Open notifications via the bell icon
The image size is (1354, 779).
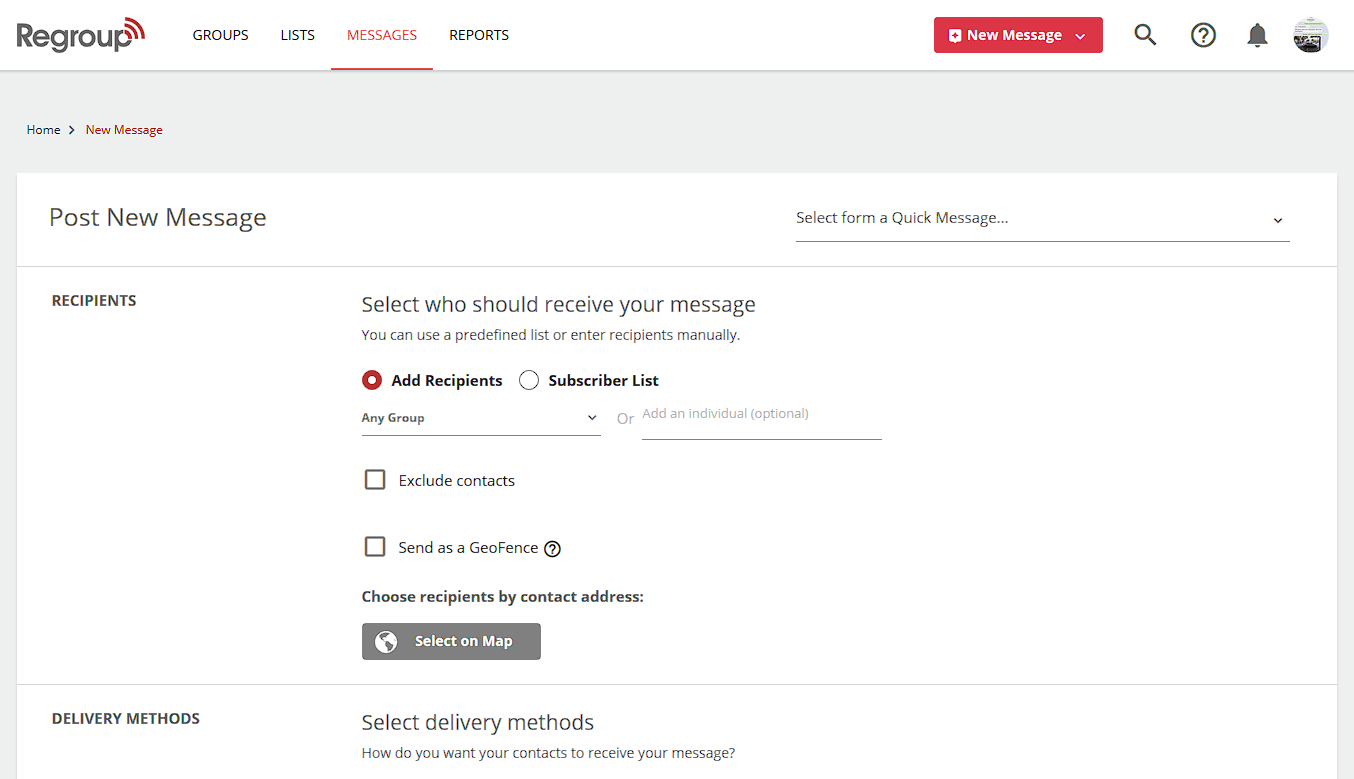[x=1257, y=34]
